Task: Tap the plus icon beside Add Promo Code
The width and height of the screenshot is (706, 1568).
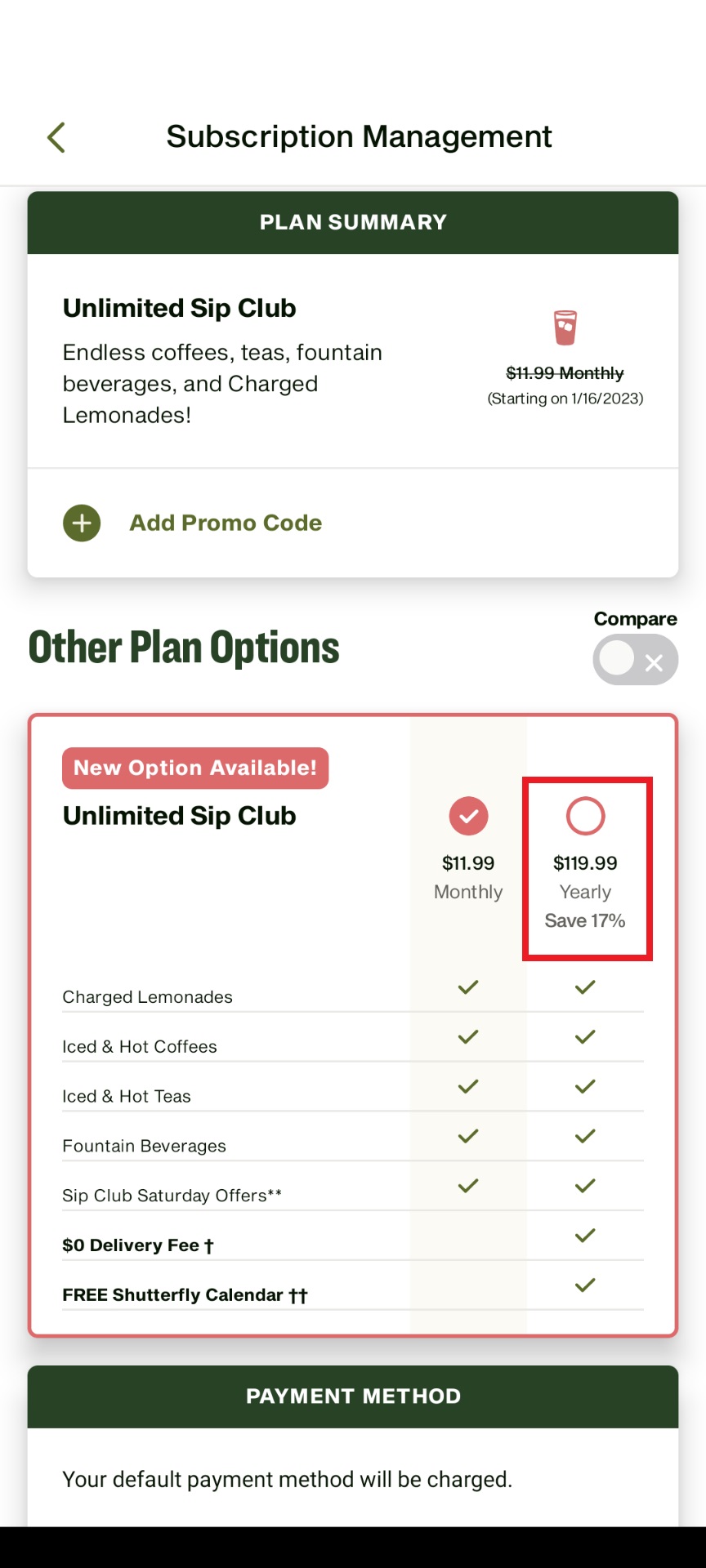Action: [x=81, y=523]
